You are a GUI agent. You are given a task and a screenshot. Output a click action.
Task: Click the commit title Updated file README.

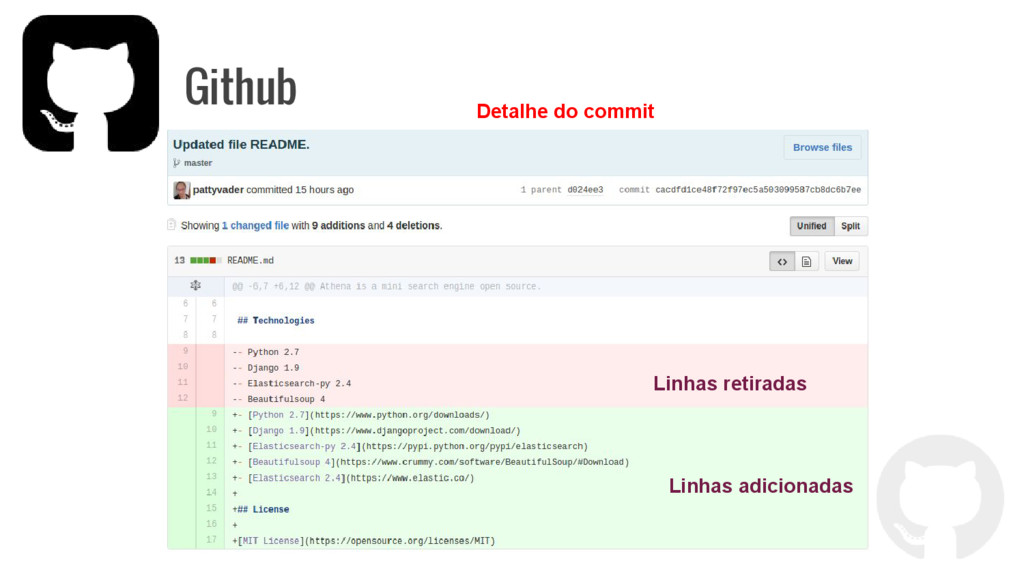(x=241, y=144)
